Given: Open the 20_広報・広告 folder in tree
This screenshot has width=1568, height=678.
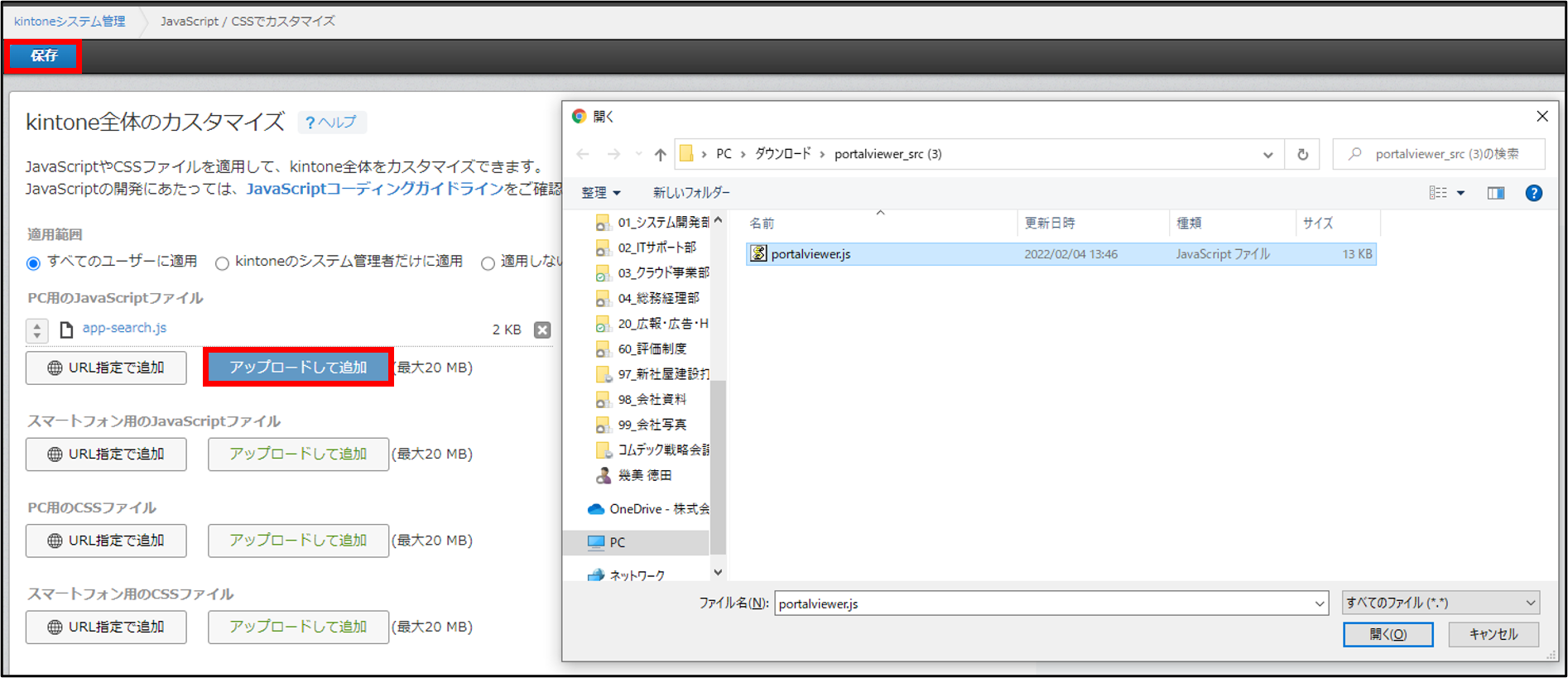Looking at the screenshot, I should pos(652,324).
